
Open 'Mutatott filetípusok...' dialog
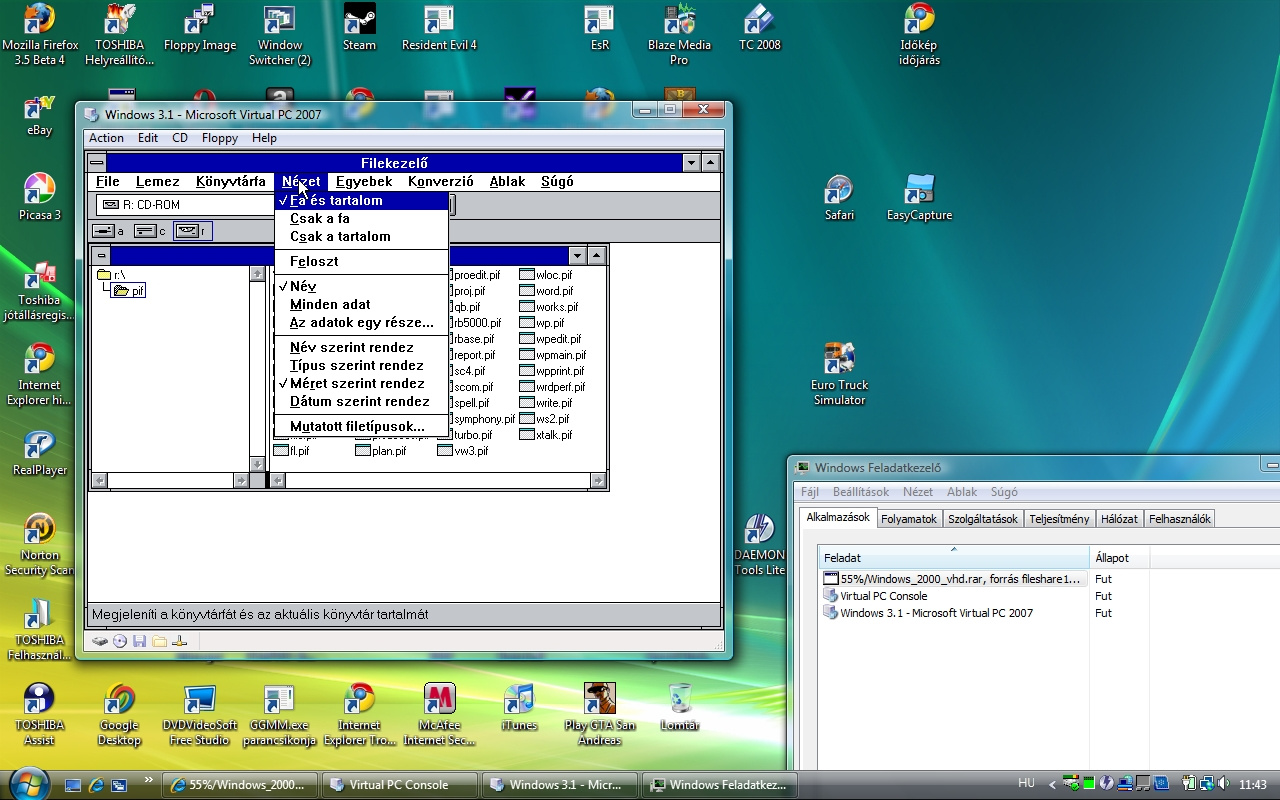[361, 426]
